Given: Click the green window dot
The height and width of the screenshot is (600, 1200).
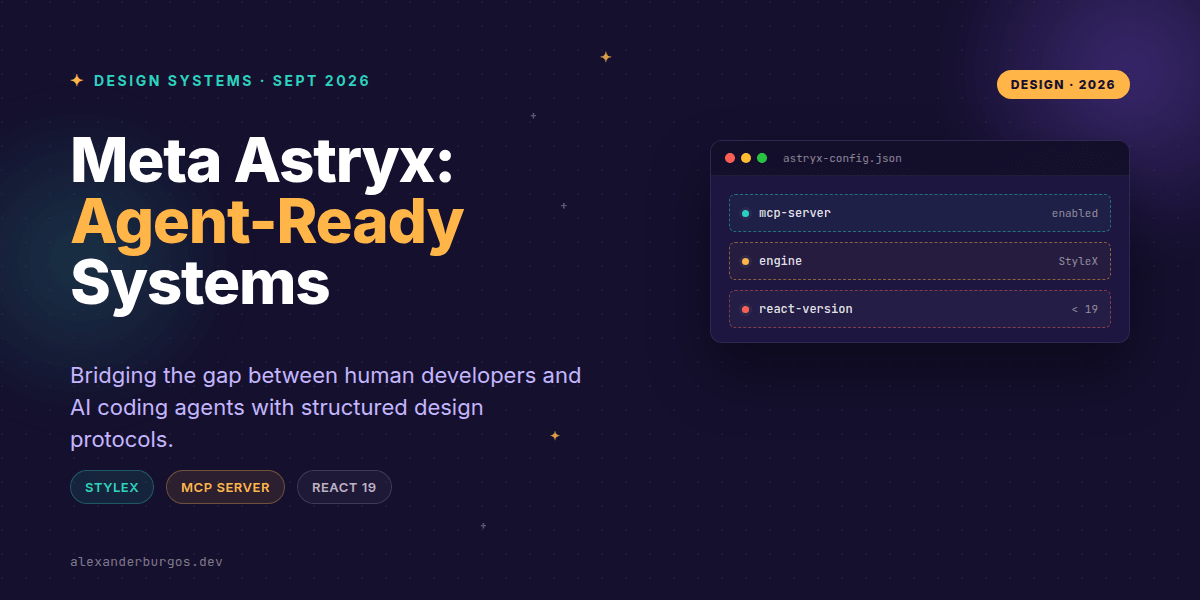Looking at the screenshot, I should (762, 158).
